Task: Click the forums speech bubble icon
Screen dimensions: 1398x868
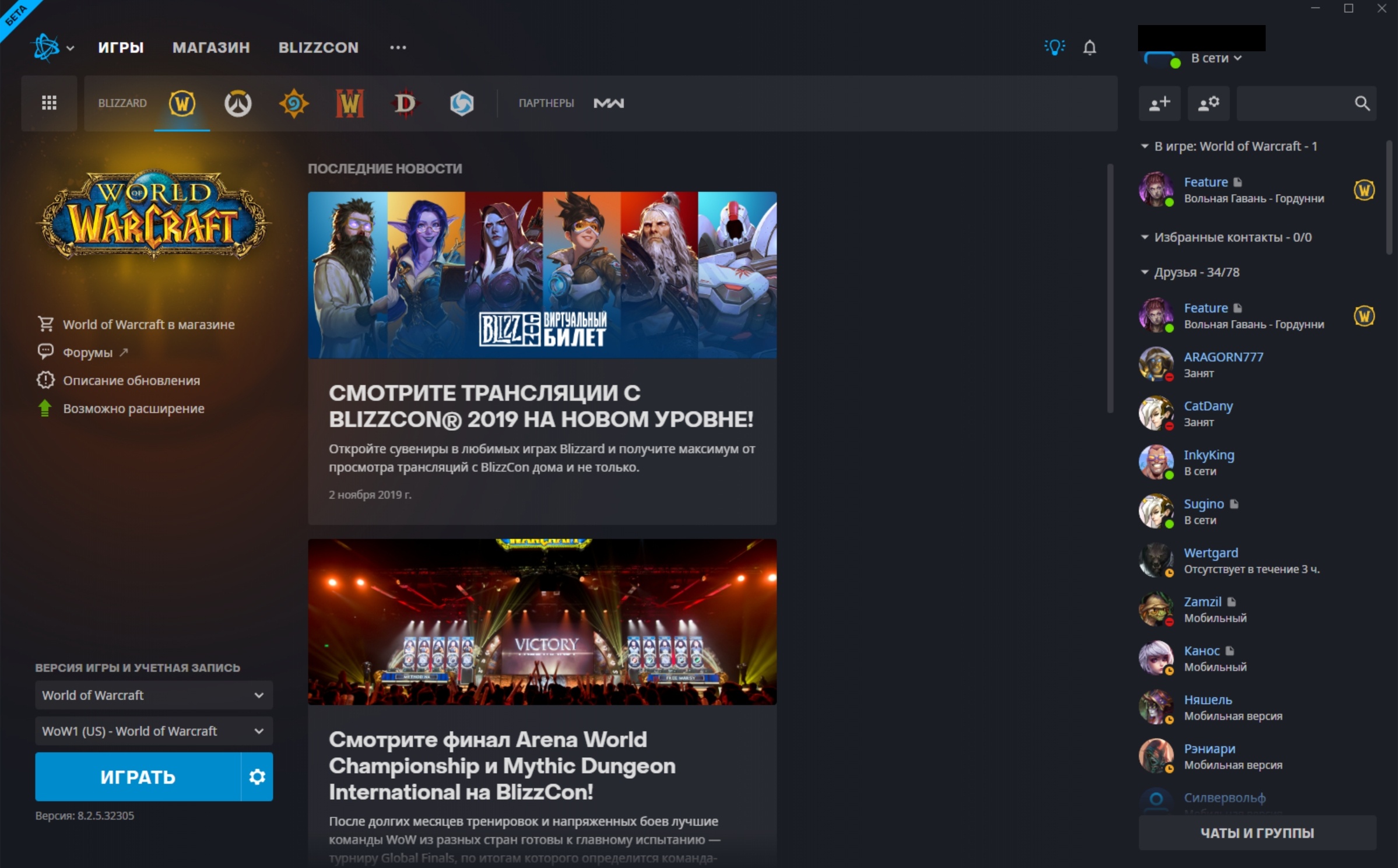Action: click(45, 352)
